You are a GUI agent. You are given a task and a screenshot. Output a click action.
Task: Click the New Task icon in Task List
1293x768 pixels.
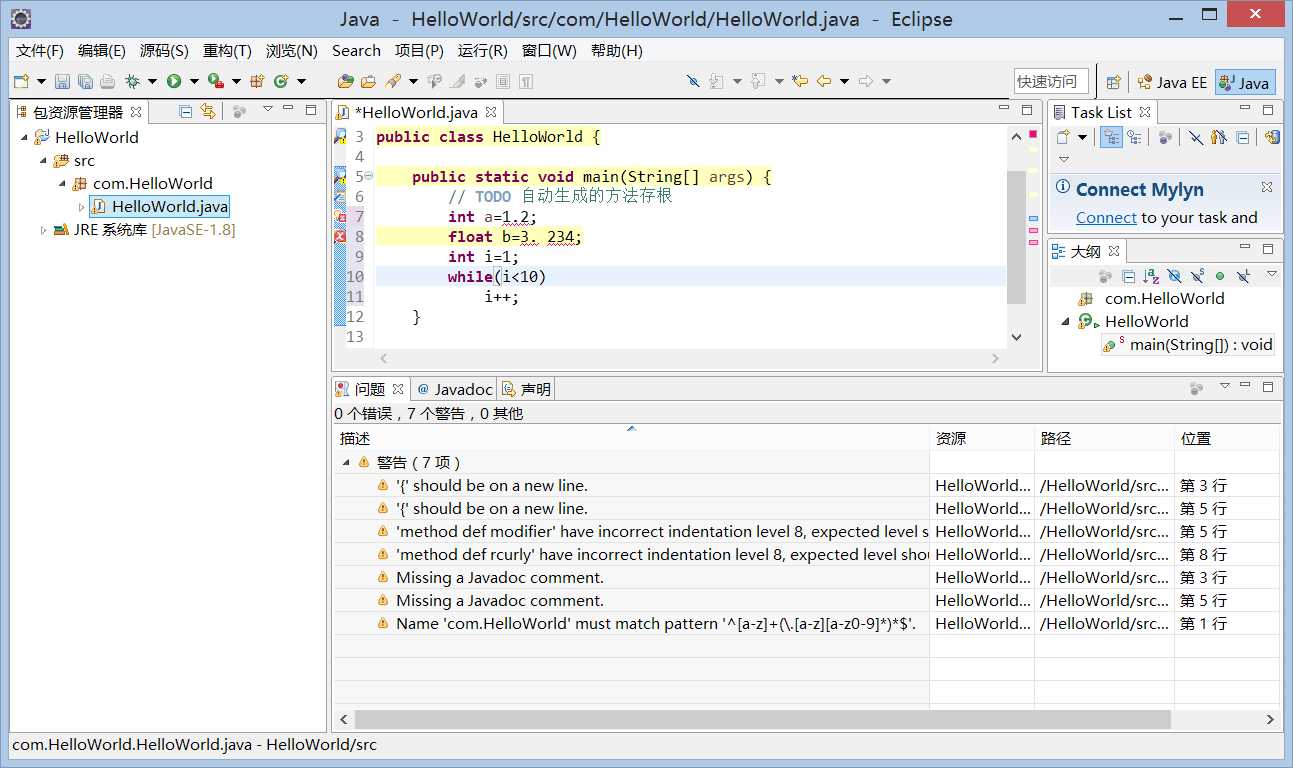click(1064, 137)
